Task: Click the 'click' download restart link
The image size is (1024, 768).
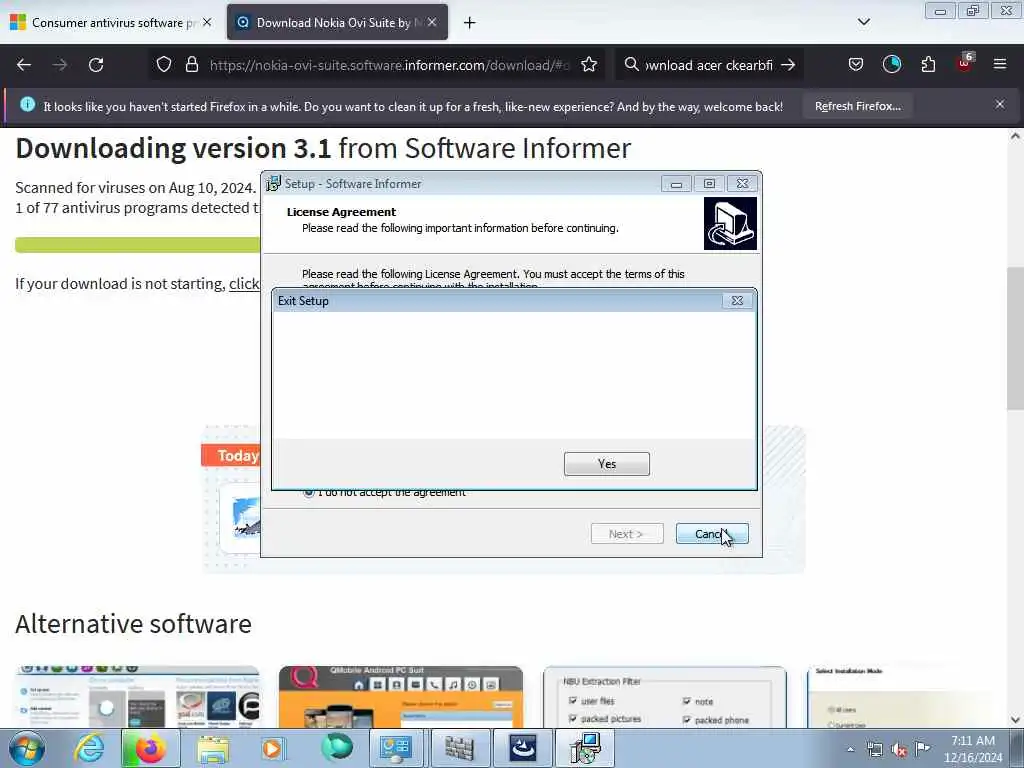Action: point(244,283)
